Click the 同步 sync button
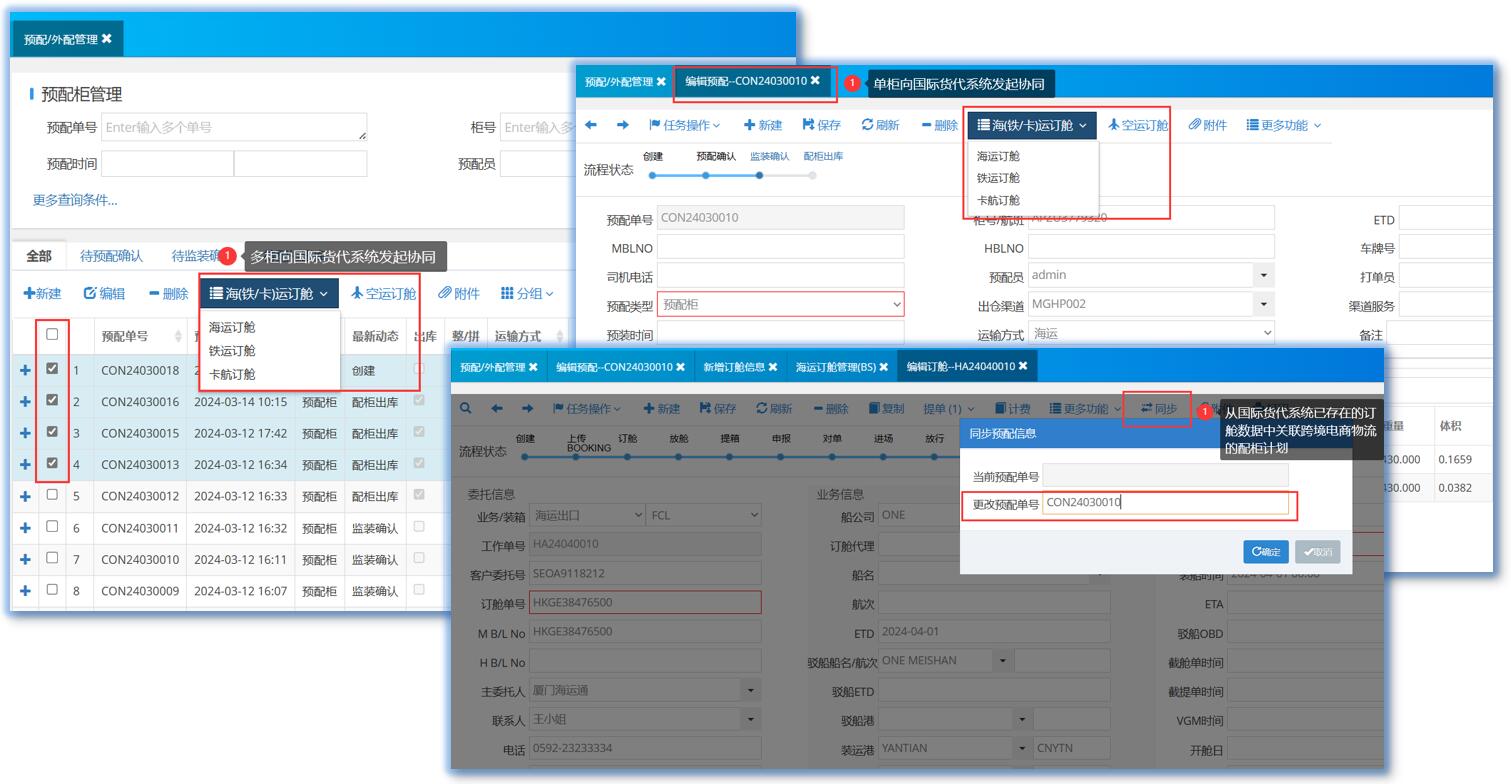 (x=1158, y=409)
